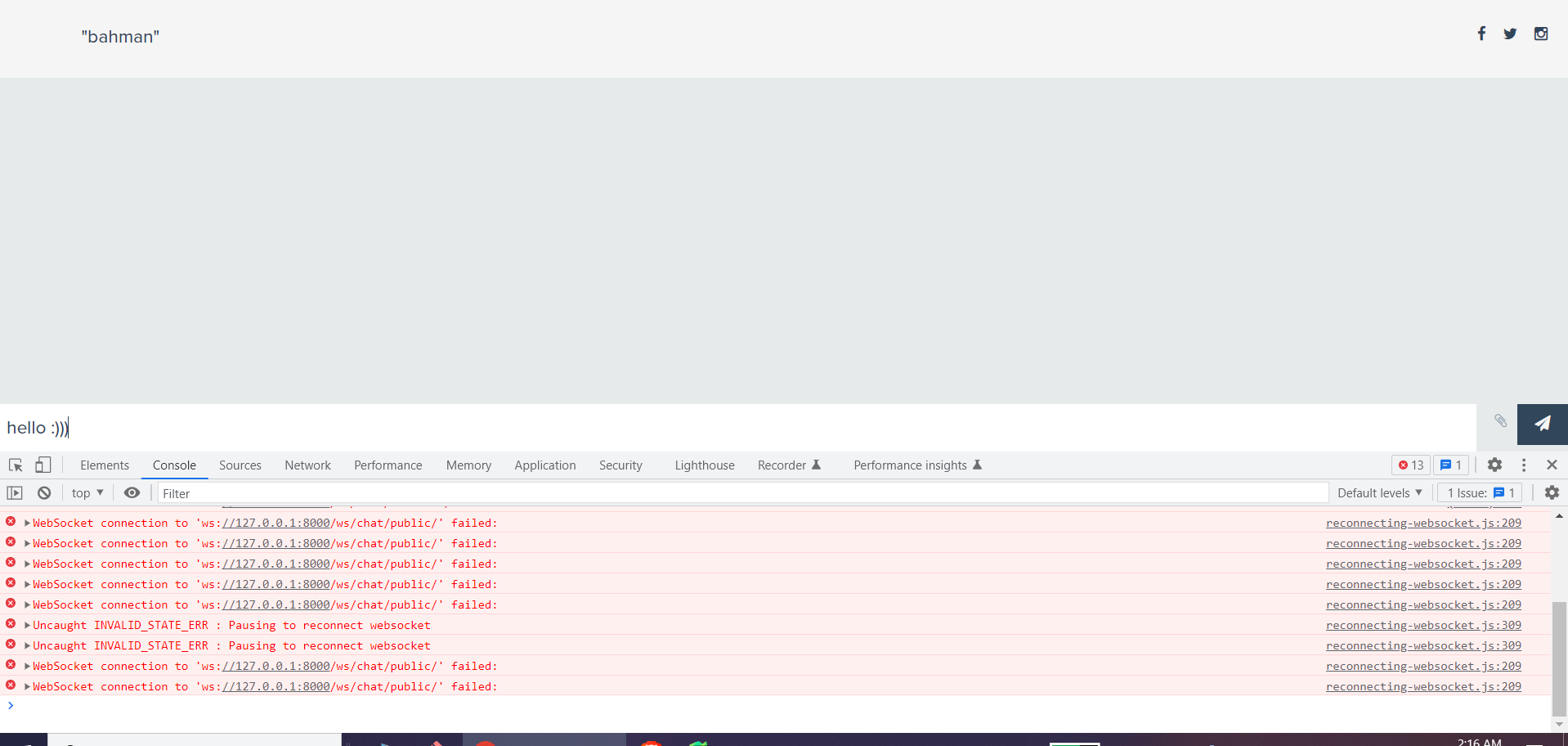1568x746 pixels.
Task: Open the DevTools three-dot menu
Action: [x=1524, y=465]
